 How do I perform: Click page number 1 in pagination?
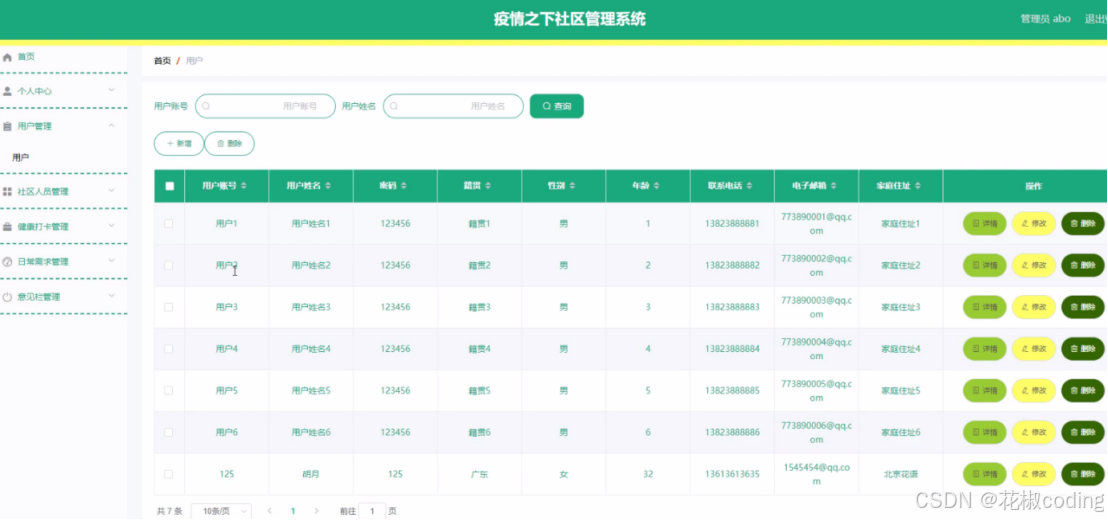[x=293, y=511]
